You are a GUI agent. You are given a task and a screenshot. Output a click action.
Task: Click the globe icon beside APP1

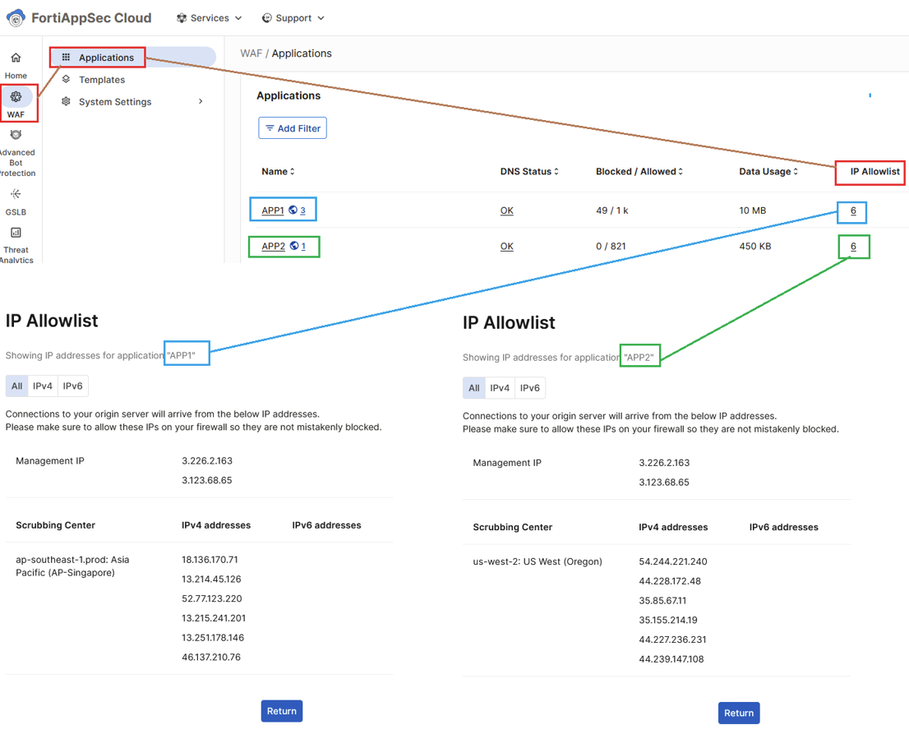click(293, 210)
